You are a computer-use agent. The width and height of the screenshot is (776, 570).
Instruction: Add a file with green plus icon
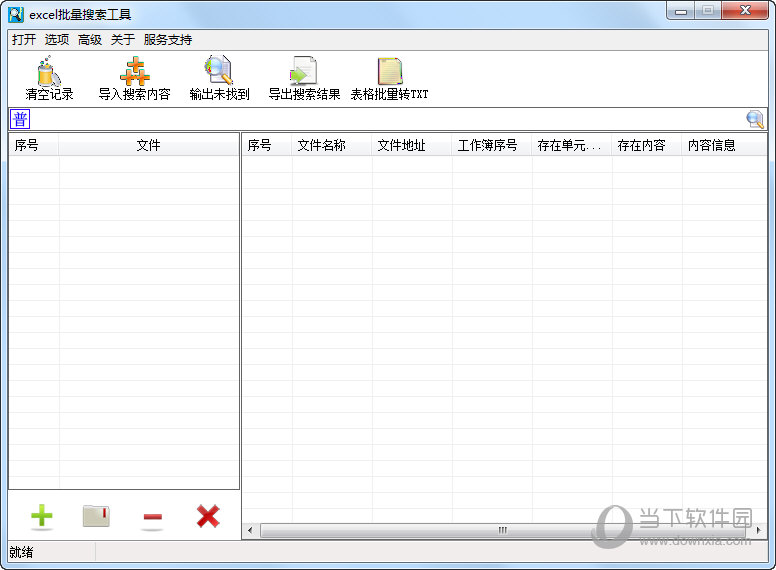point(42,516)
